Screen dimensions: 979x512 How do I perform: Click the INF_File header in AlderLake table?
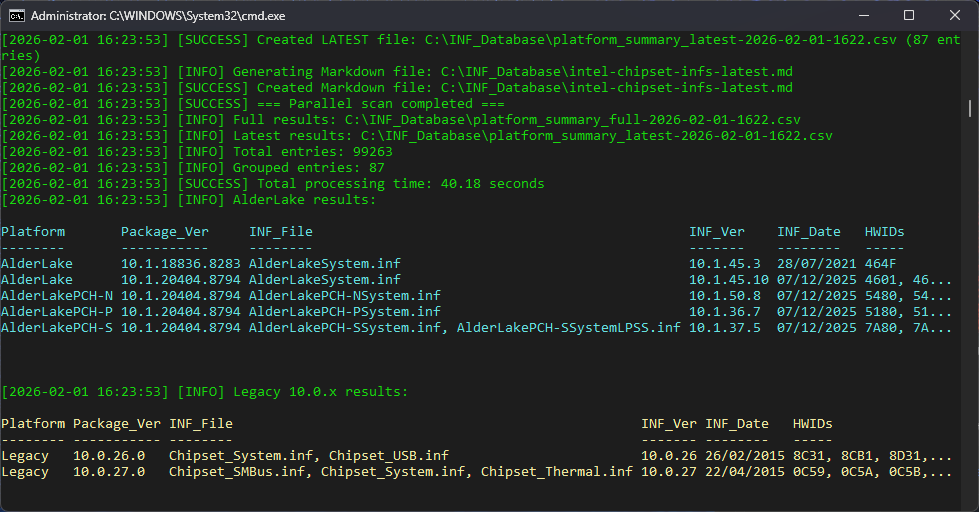pos(280,232)
